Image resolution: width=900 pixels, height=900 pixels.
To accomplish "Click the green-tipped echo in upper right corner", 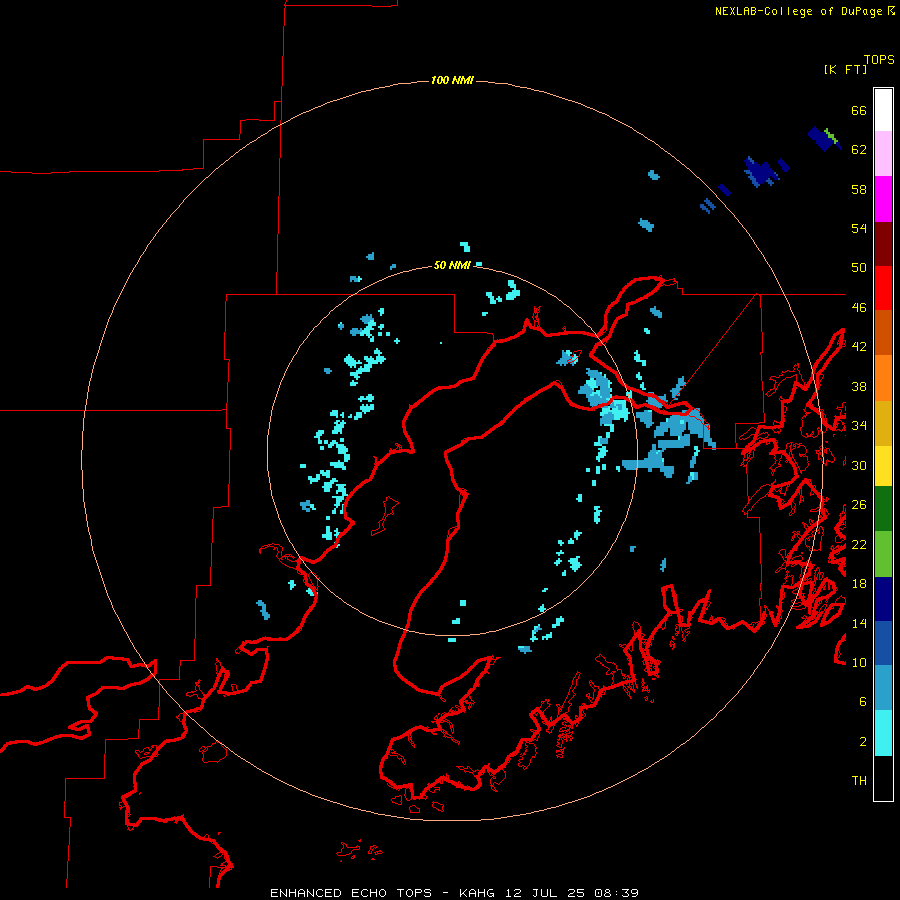I will [x=825, y=138].
